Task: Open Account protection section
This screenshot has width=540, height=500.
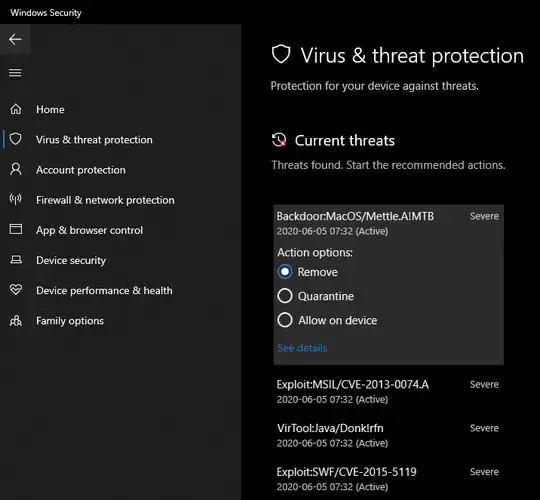Action: pyautogui.click(x=81, y=170)
